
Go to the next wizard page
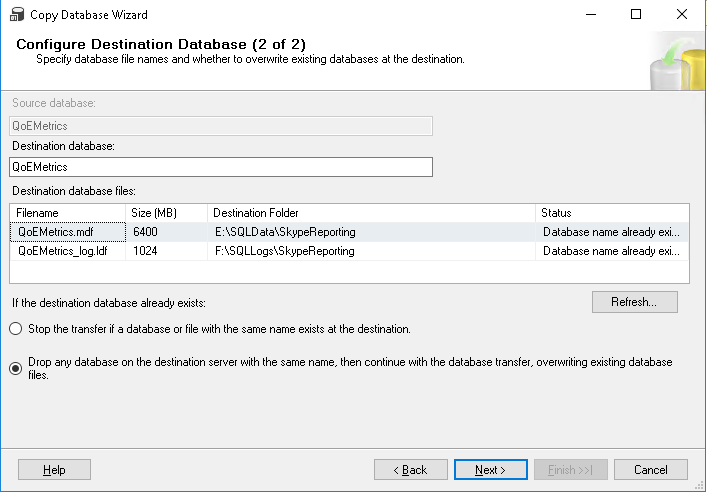click(491, 470)
